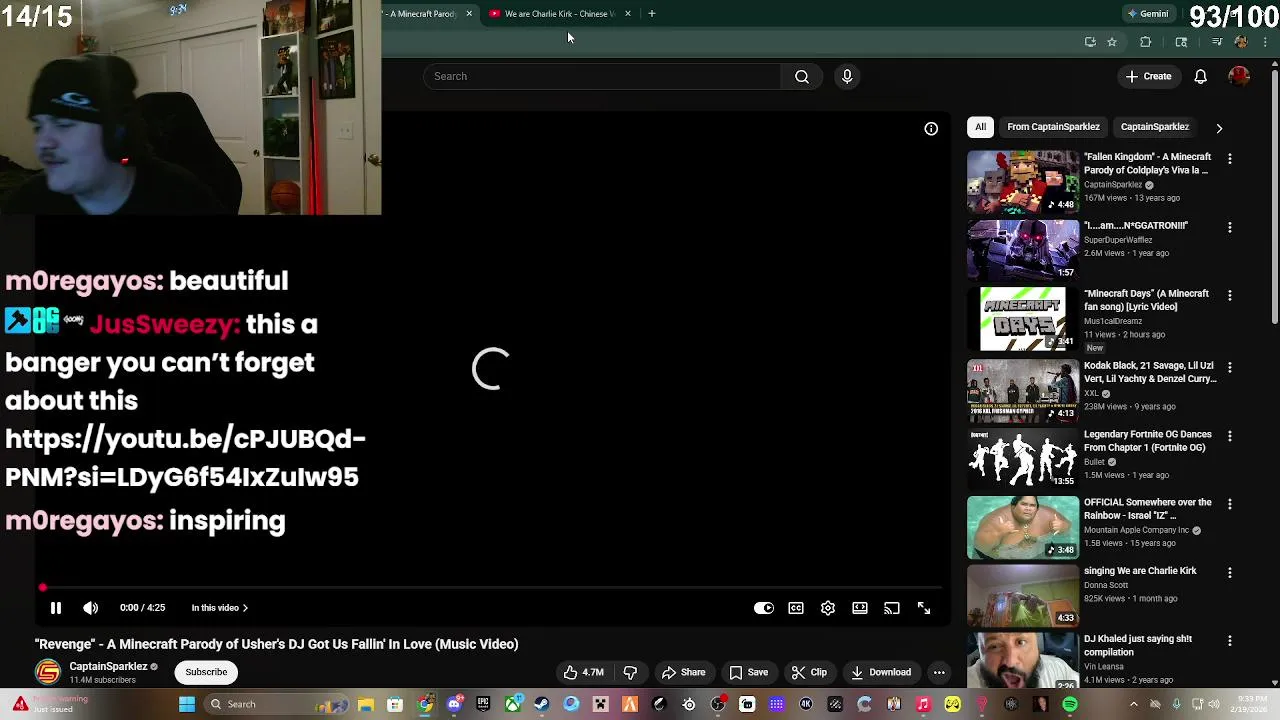Screen dimensions: 1280x720
Task: Like the Revenge video
Action: coord(584,672)
